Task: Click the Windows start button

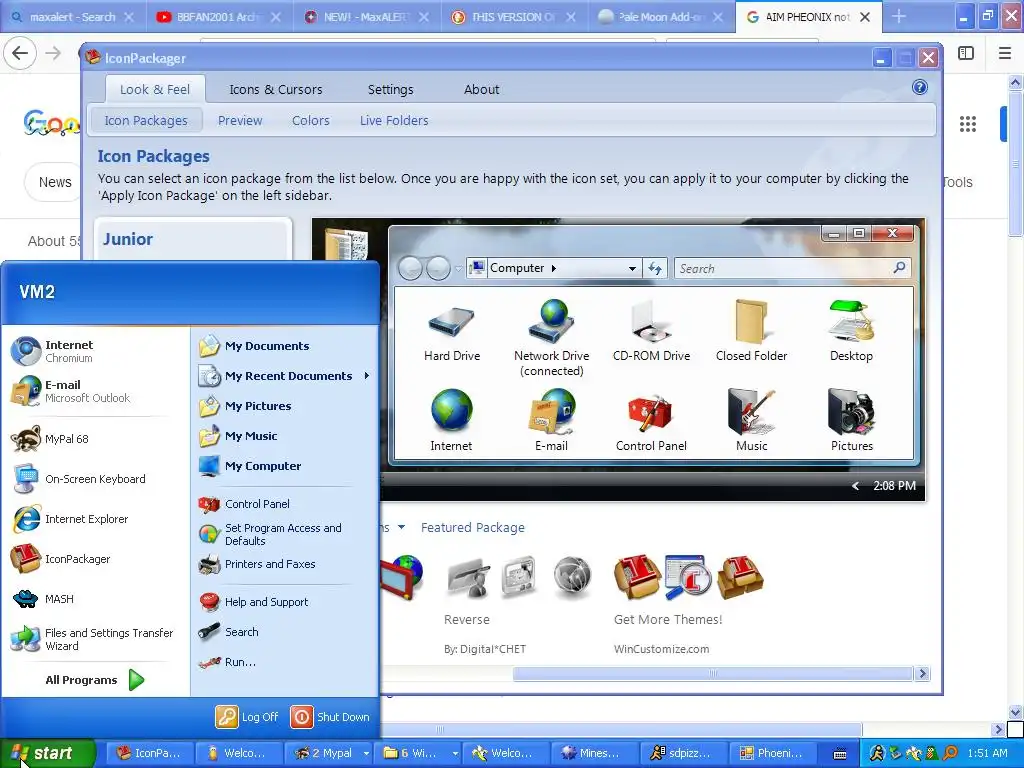Action: click(x=47, y=753)
